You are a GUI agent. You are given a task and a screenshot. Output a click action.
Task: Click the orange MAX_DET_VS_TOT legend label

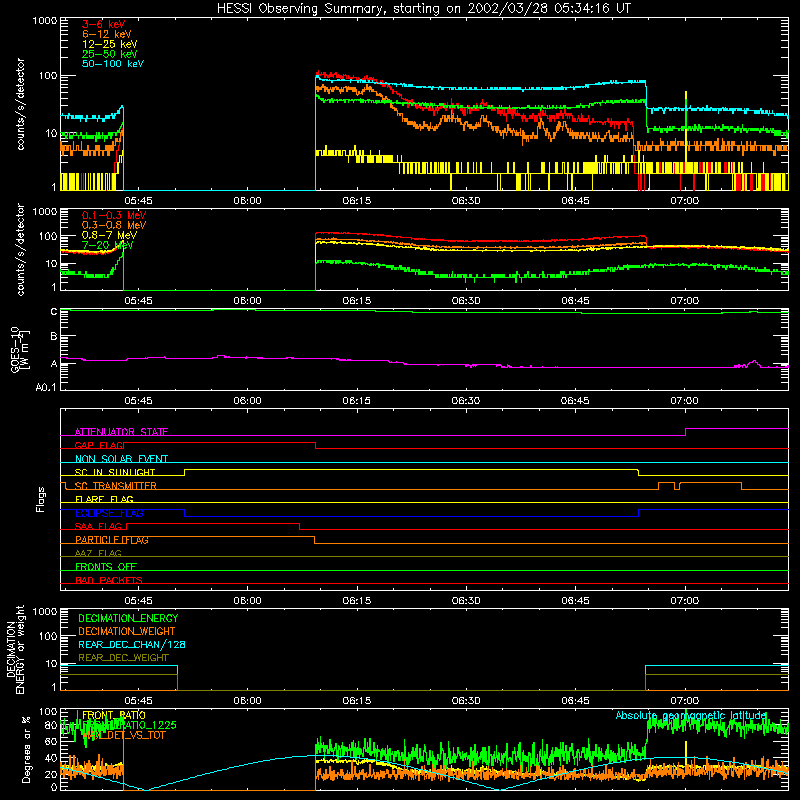(123, 735)
